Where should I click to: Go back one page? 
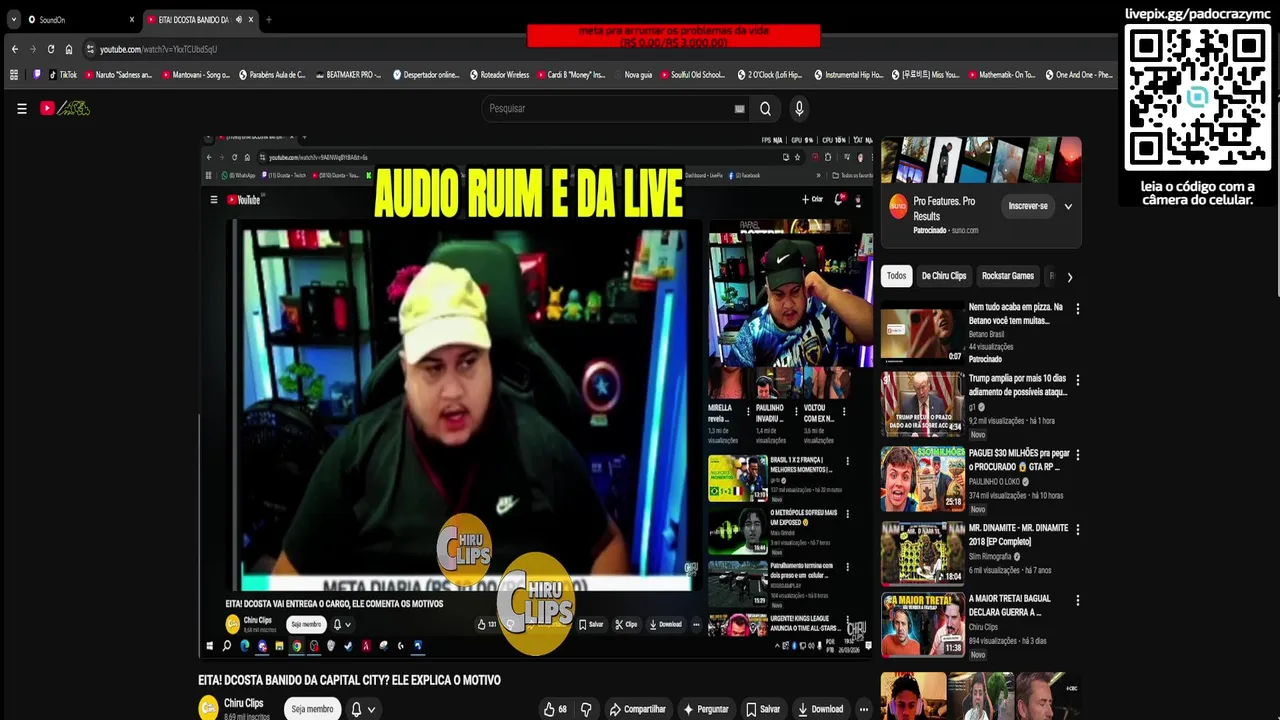tap(14, 49)
